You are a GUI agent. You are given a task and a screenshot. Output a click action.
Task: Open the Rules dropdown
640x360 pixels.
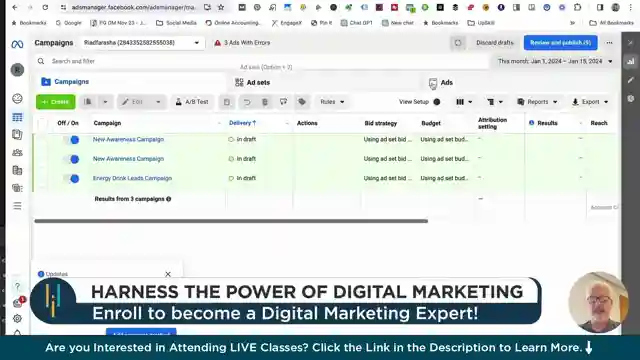coord(332,102)
